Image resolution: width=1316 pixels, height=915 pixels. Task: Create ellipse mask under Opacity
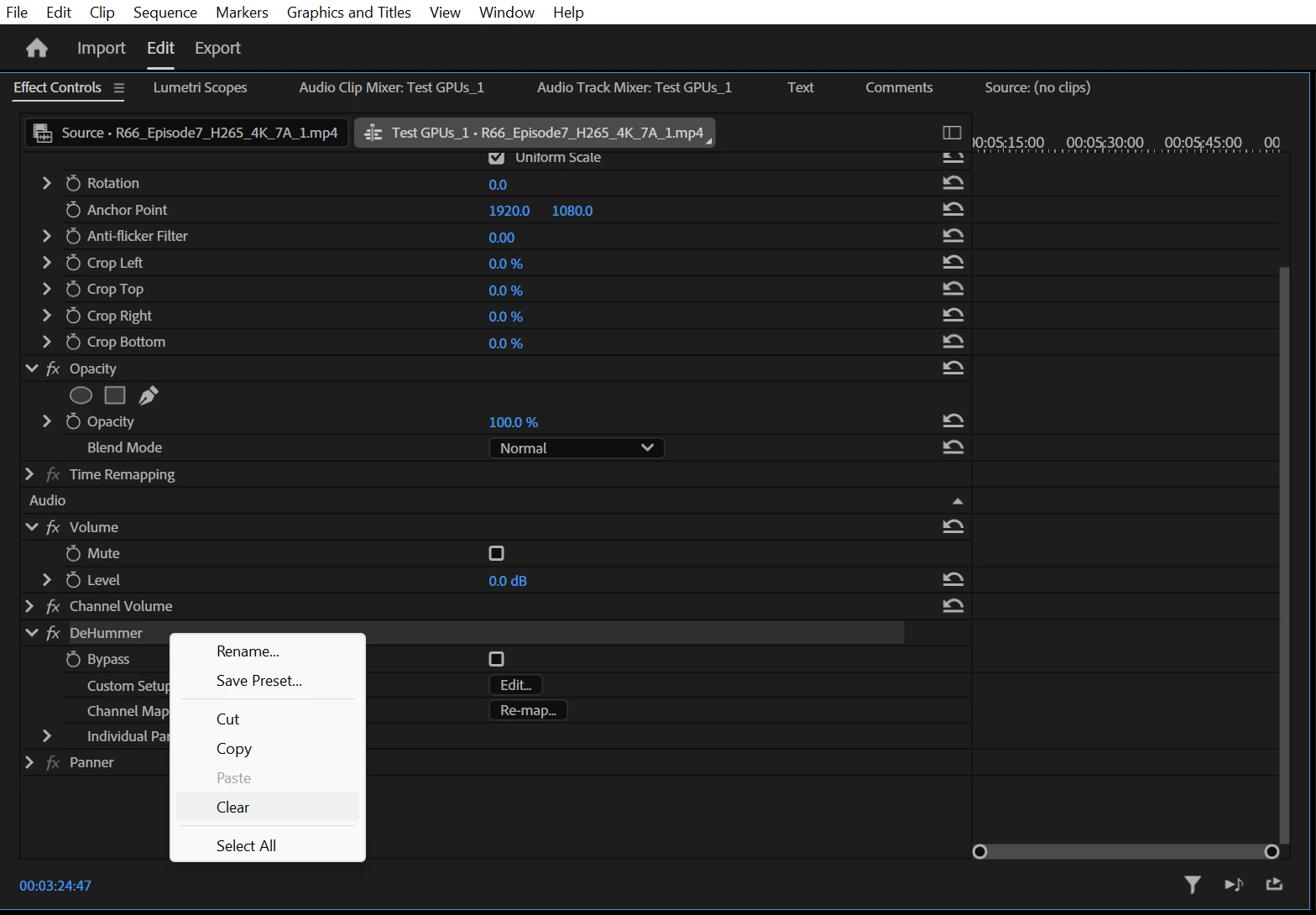point(81,395)
